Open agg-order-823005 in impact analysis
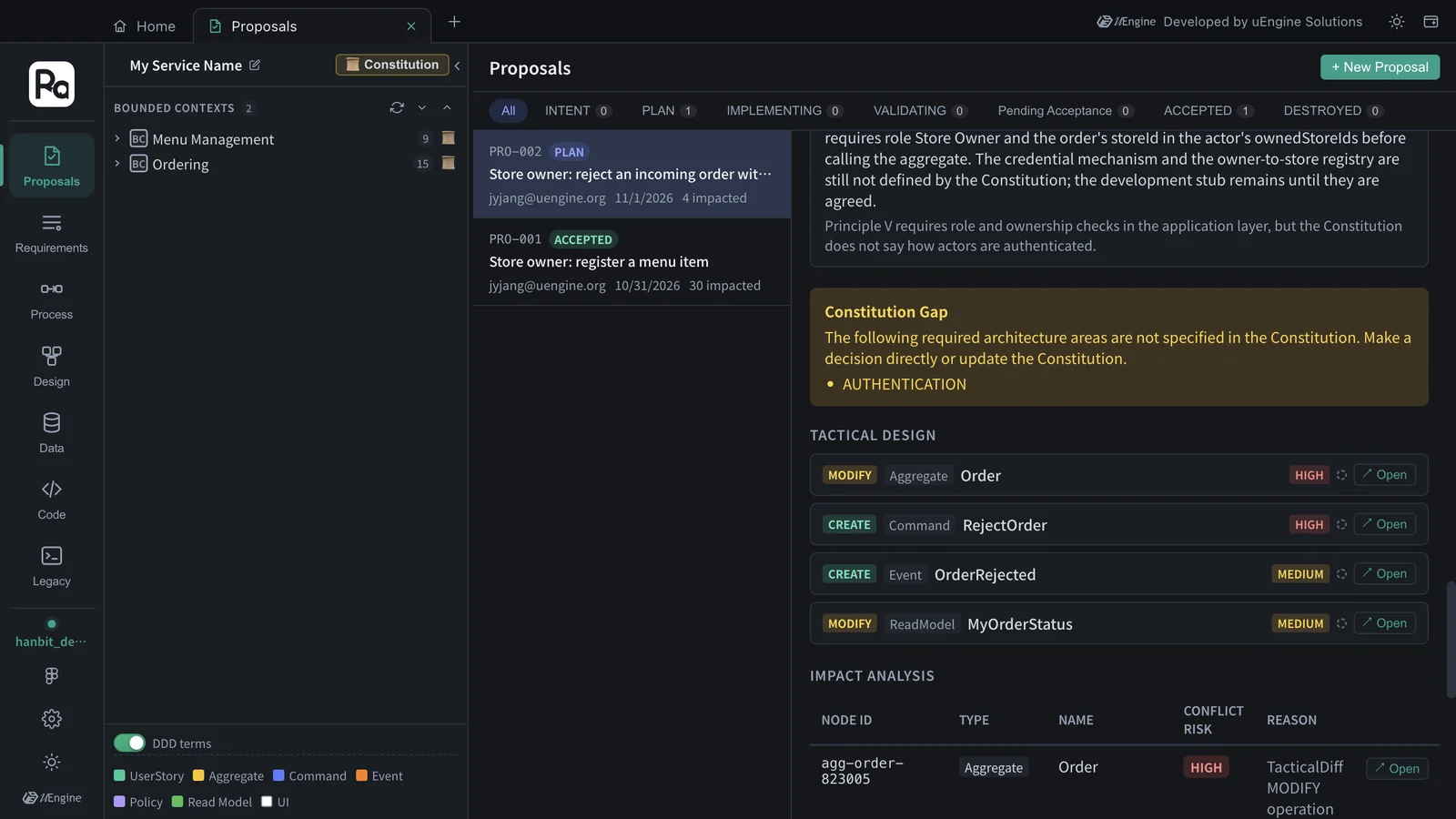The width and height of the screenshot is (1456, 819). [1397, 769]
